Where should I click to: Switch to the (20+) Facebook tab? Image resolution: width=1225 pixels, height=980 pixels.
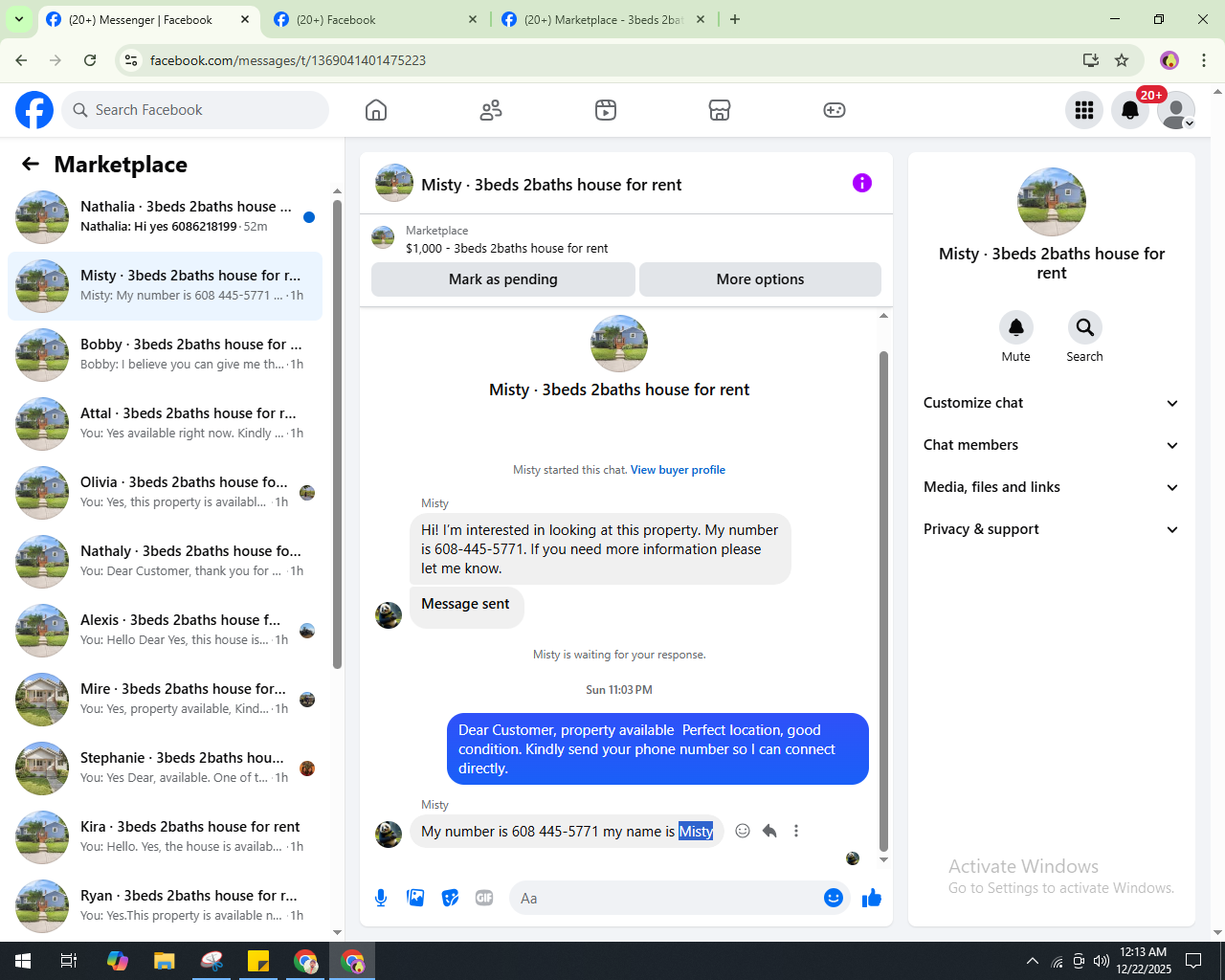[375, 19]
